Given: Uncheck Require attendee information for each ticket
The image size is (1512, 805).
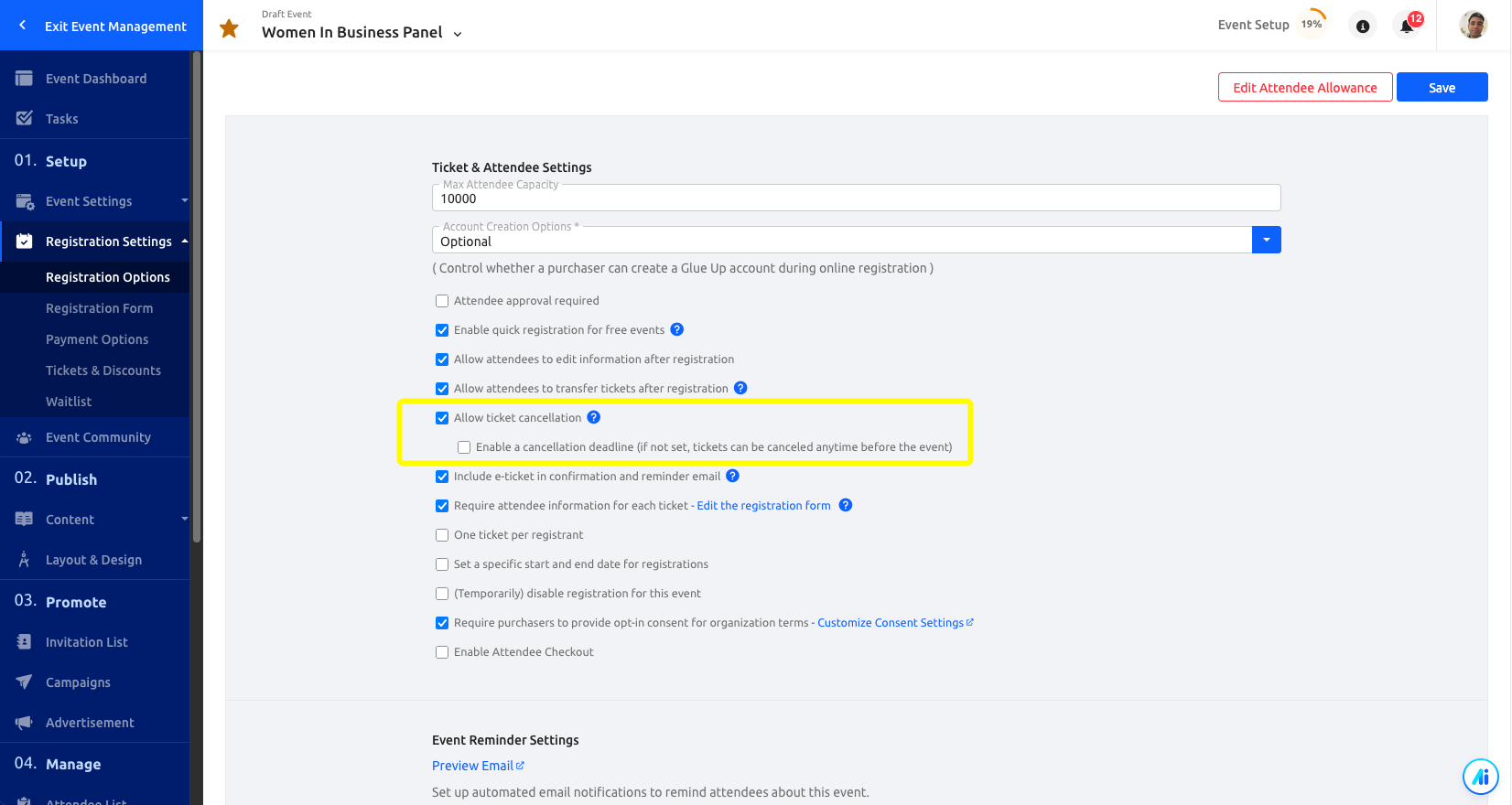Looking at the screenshot, I should 442,506.
